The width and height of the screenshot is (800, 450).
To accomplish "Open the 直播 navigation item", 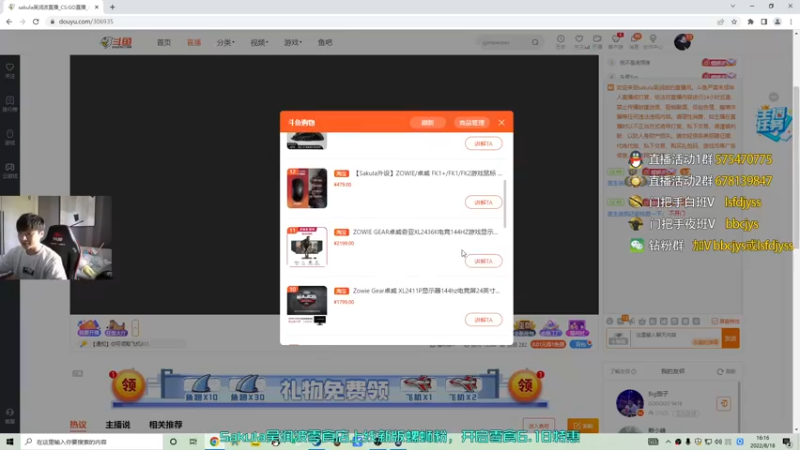I will click(x=194, y=42).
